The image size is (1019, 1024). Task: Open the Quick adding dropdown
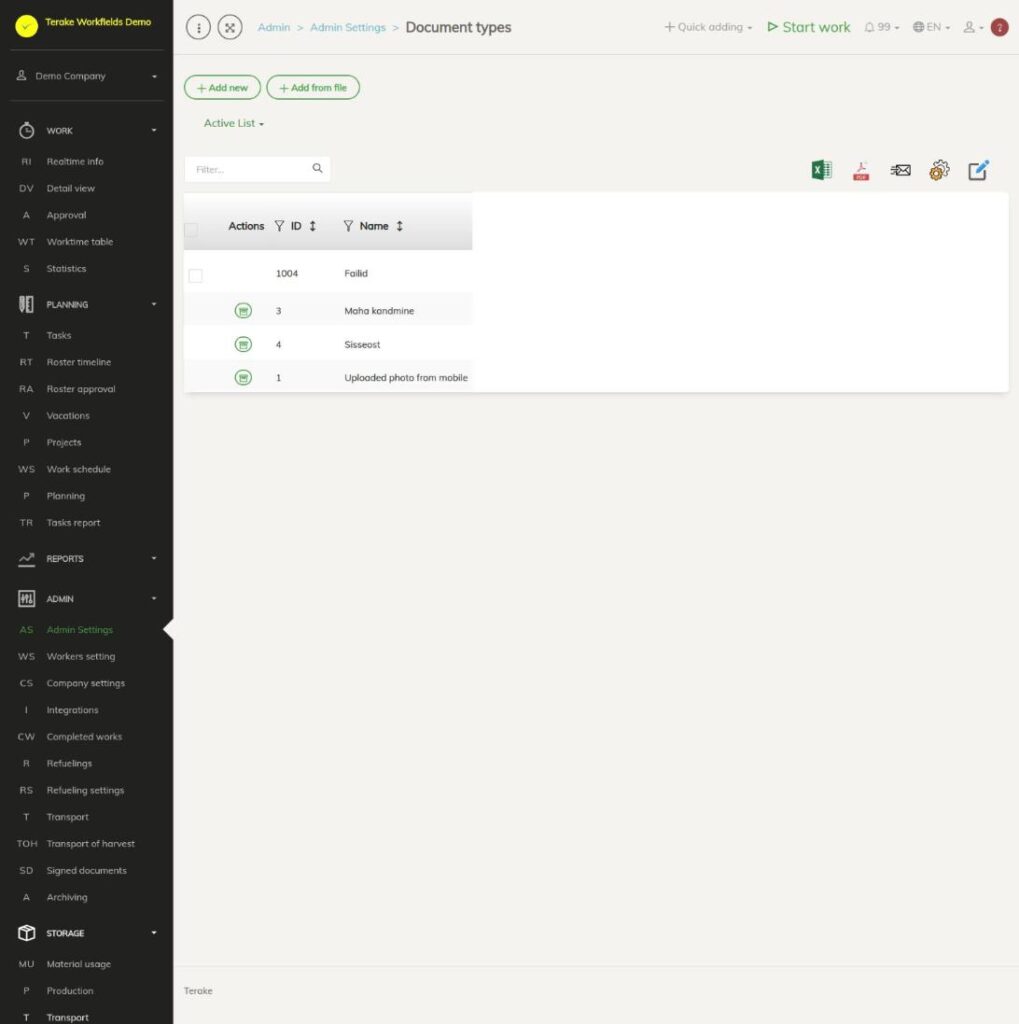click(708, 27)
